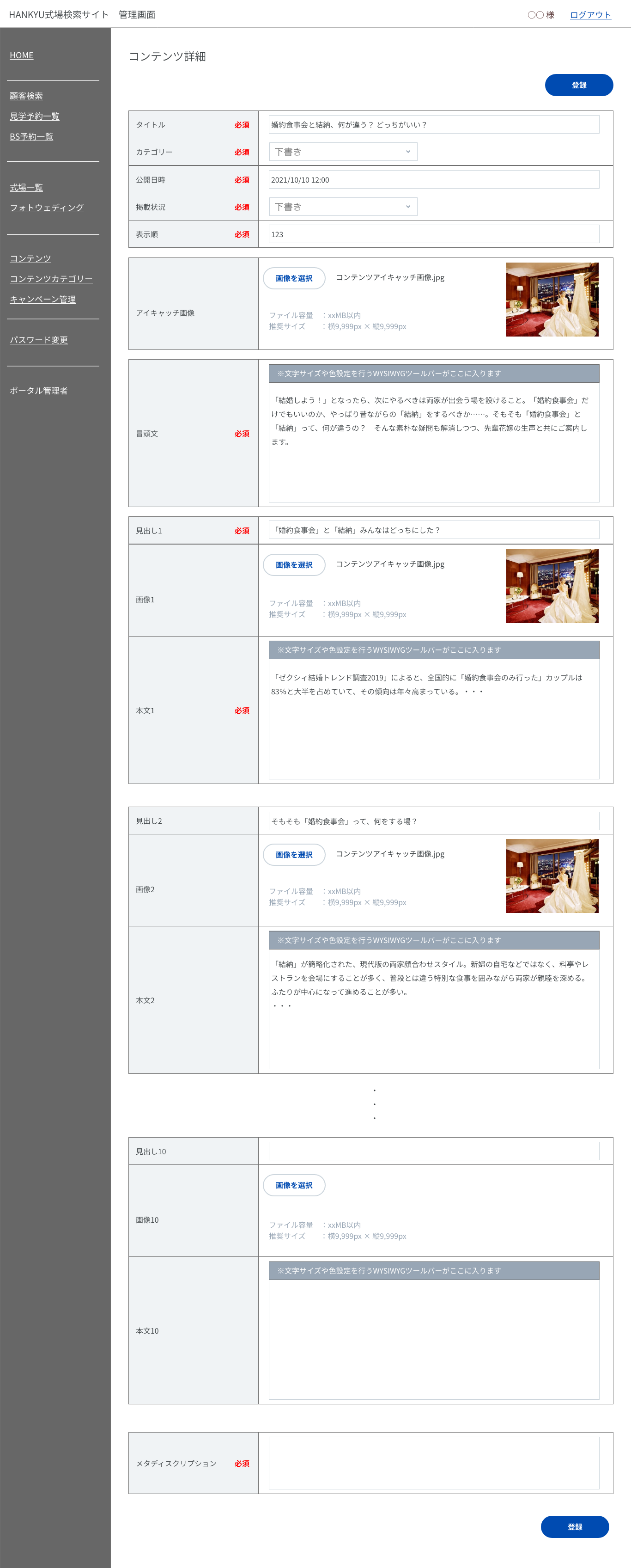
Task: Click the ログアウト link
Action: point(589,15)
